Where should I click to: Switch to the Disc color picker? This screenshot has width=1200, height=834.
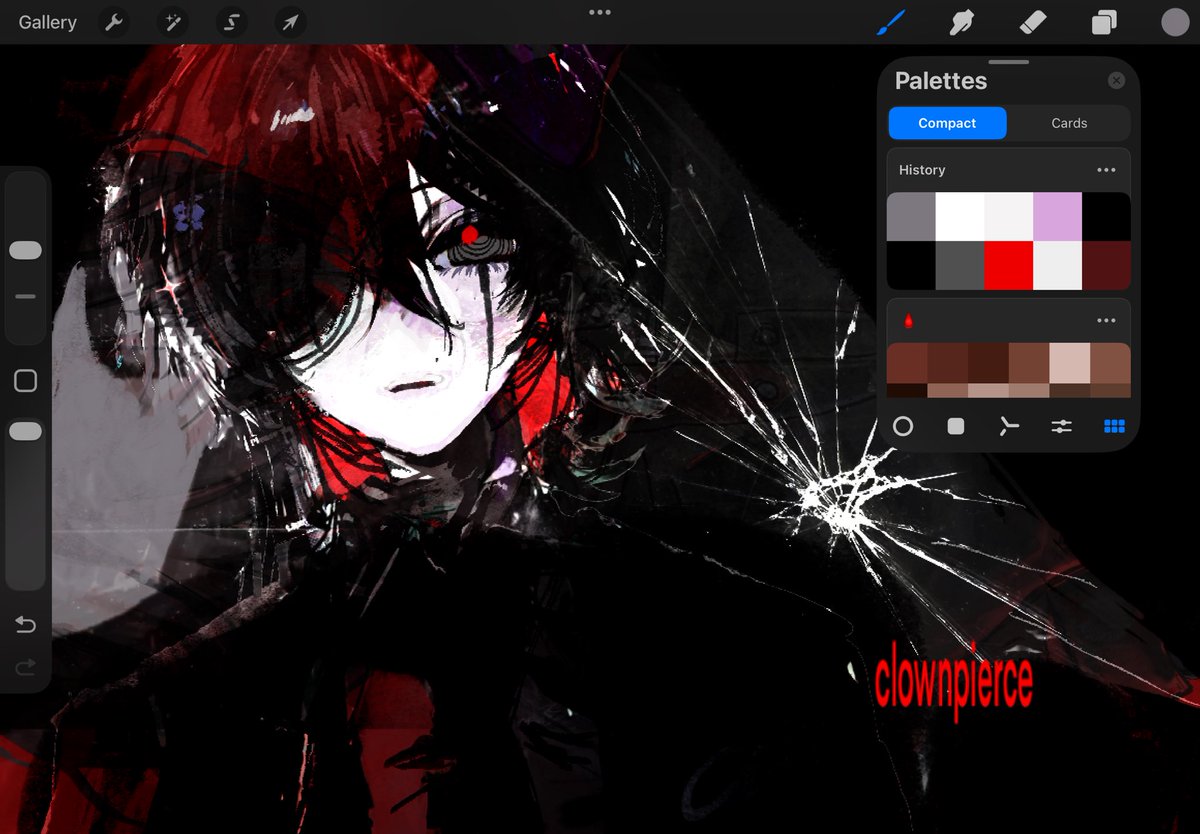pyautogui.click(x=903, y=427)
